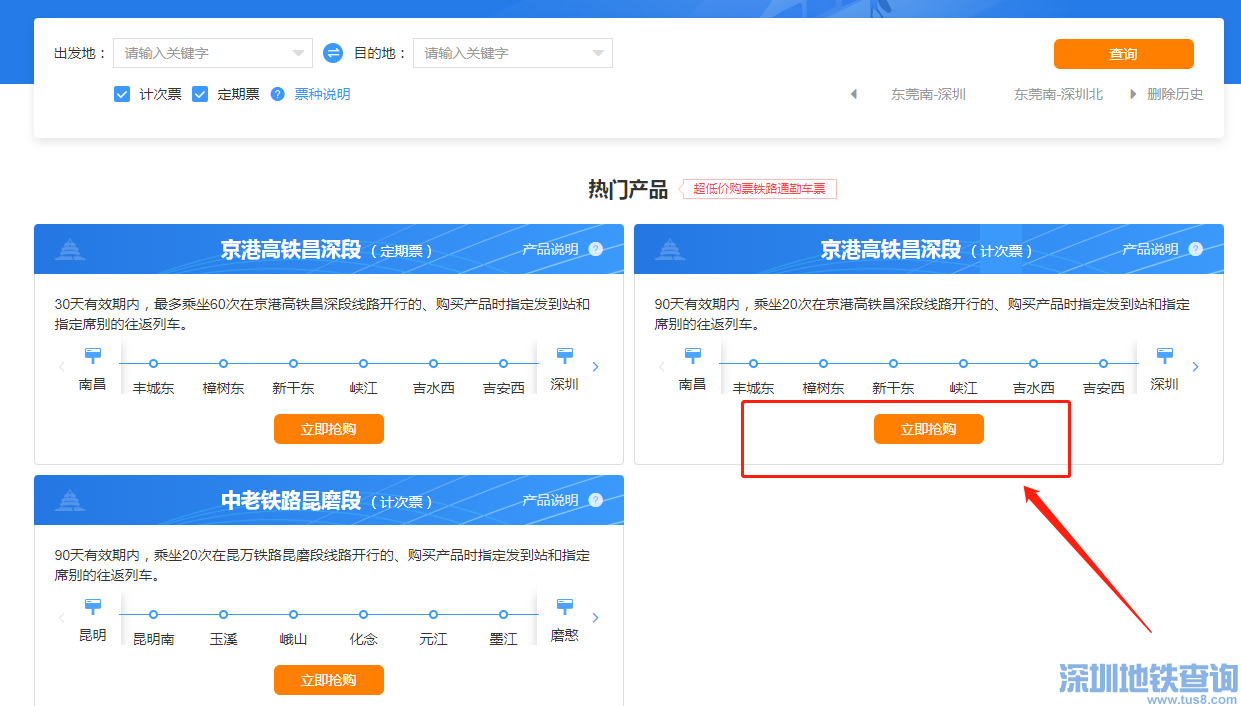Viewport: 1241px width, 706px height.
Task: Open 产品说明 on 京港 计次票 card
Action: [x=1150, y=249]
